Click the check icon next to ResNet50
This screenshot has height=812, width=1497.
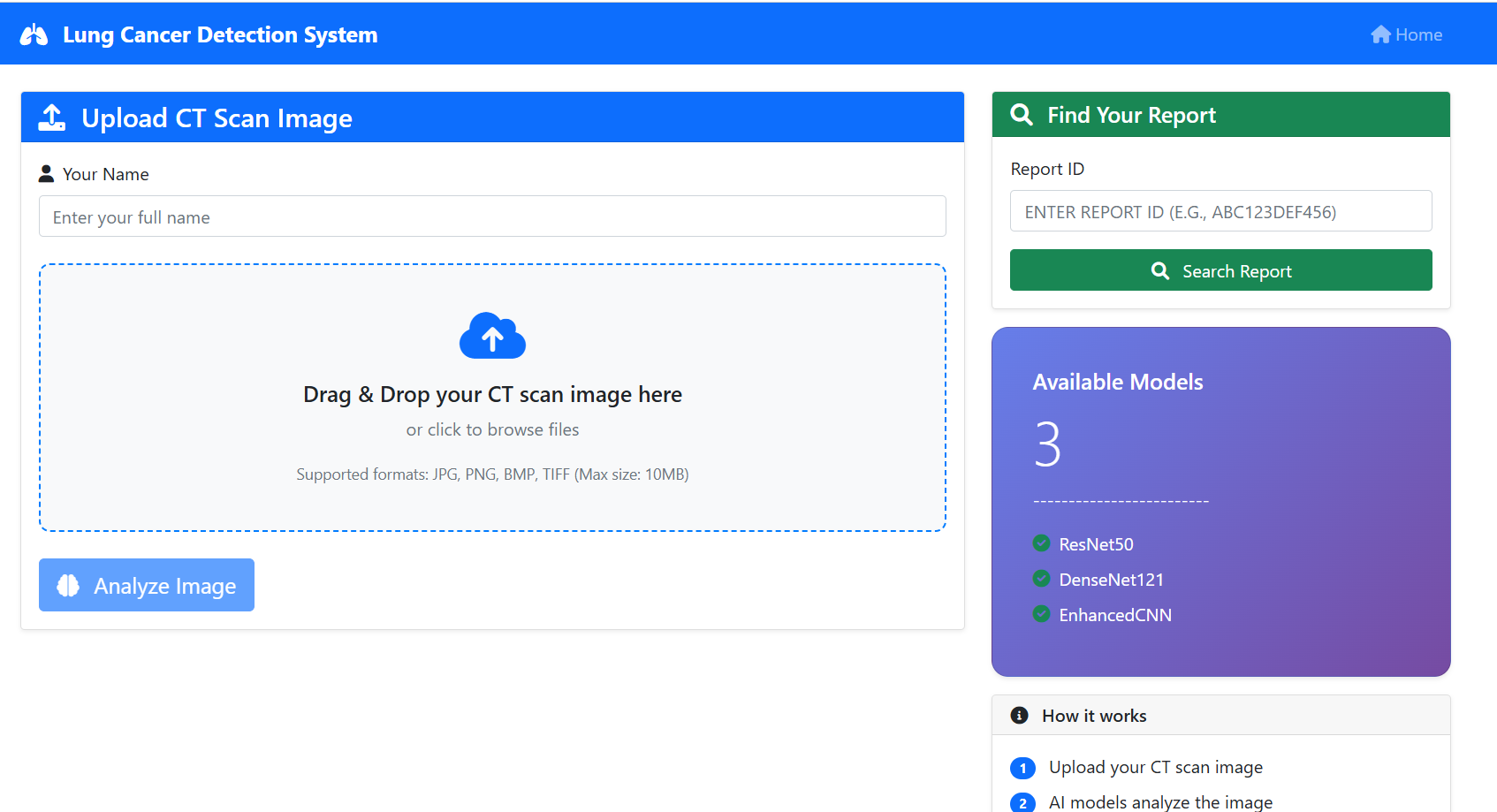pyautogui.click(x=1041, y=543)
